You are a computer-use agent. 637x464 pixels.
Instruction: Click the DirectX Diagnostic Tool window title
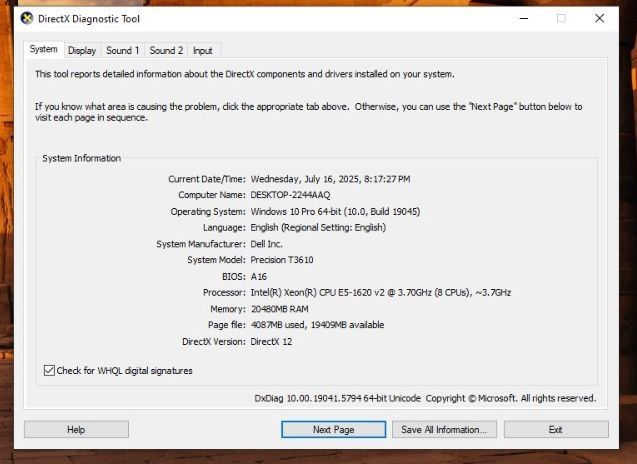click(x=89, y=19)
